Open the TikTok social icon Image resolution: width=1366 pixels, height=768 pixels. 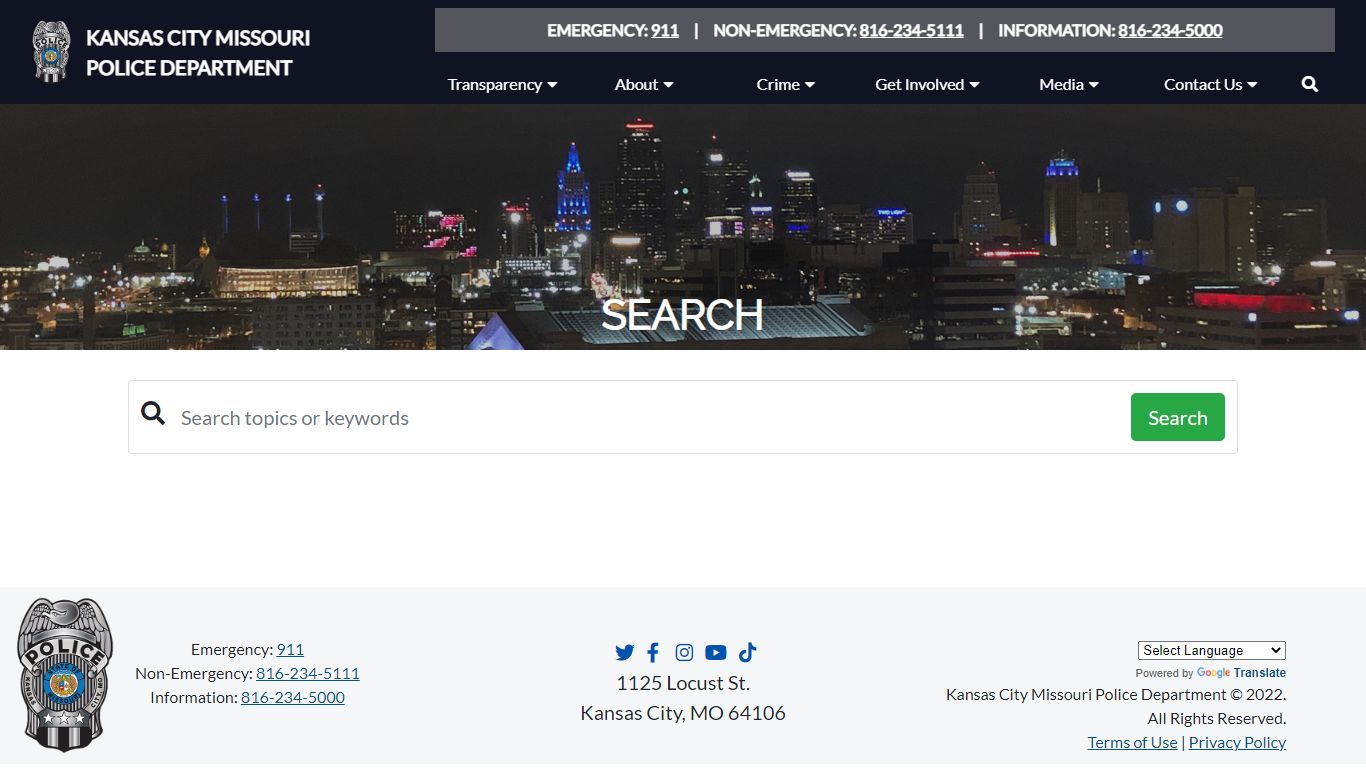coord(748,653)
